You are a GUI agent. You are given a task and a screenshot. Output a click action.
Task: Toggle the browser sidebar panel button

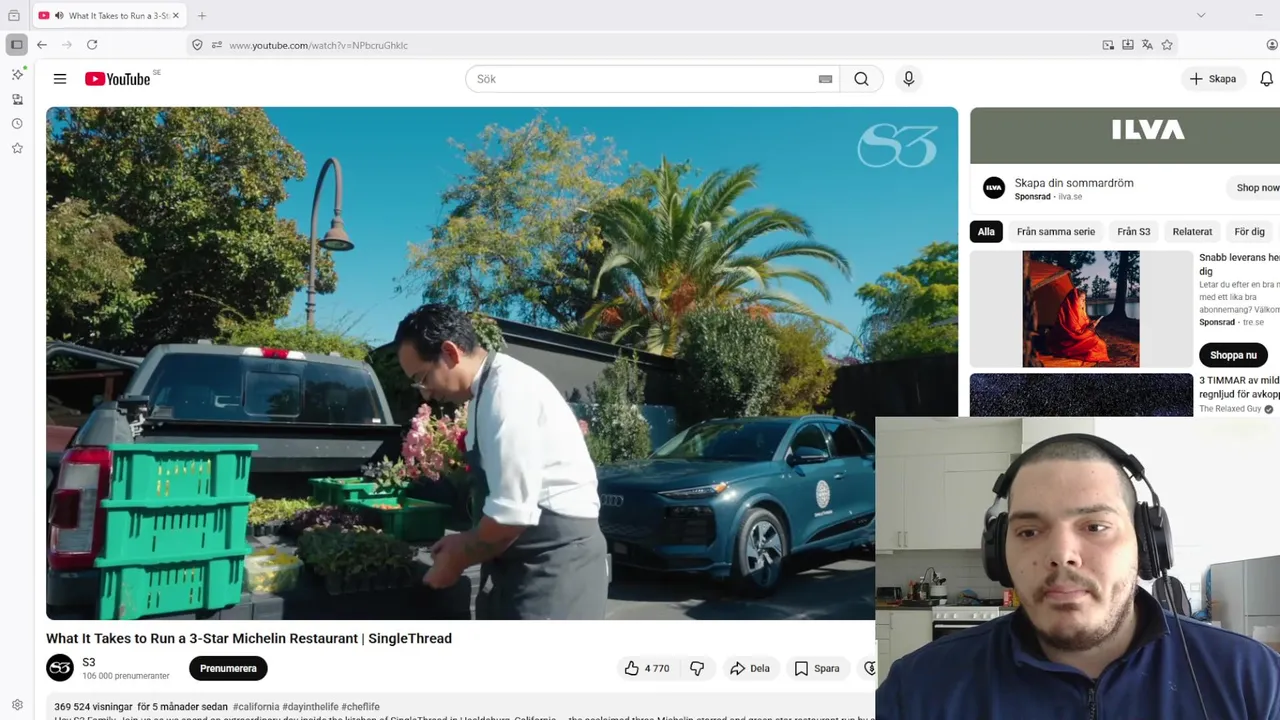[x=16, y=45]
